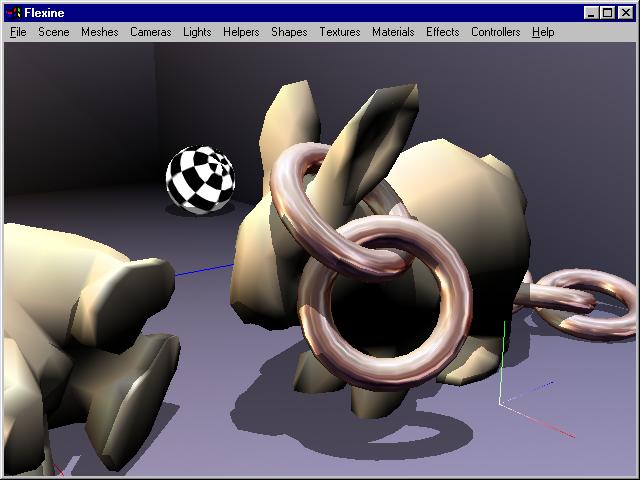Open the File menu
Image resolution: width=640 pixels, height=480 pixels.
click(18, 32)
